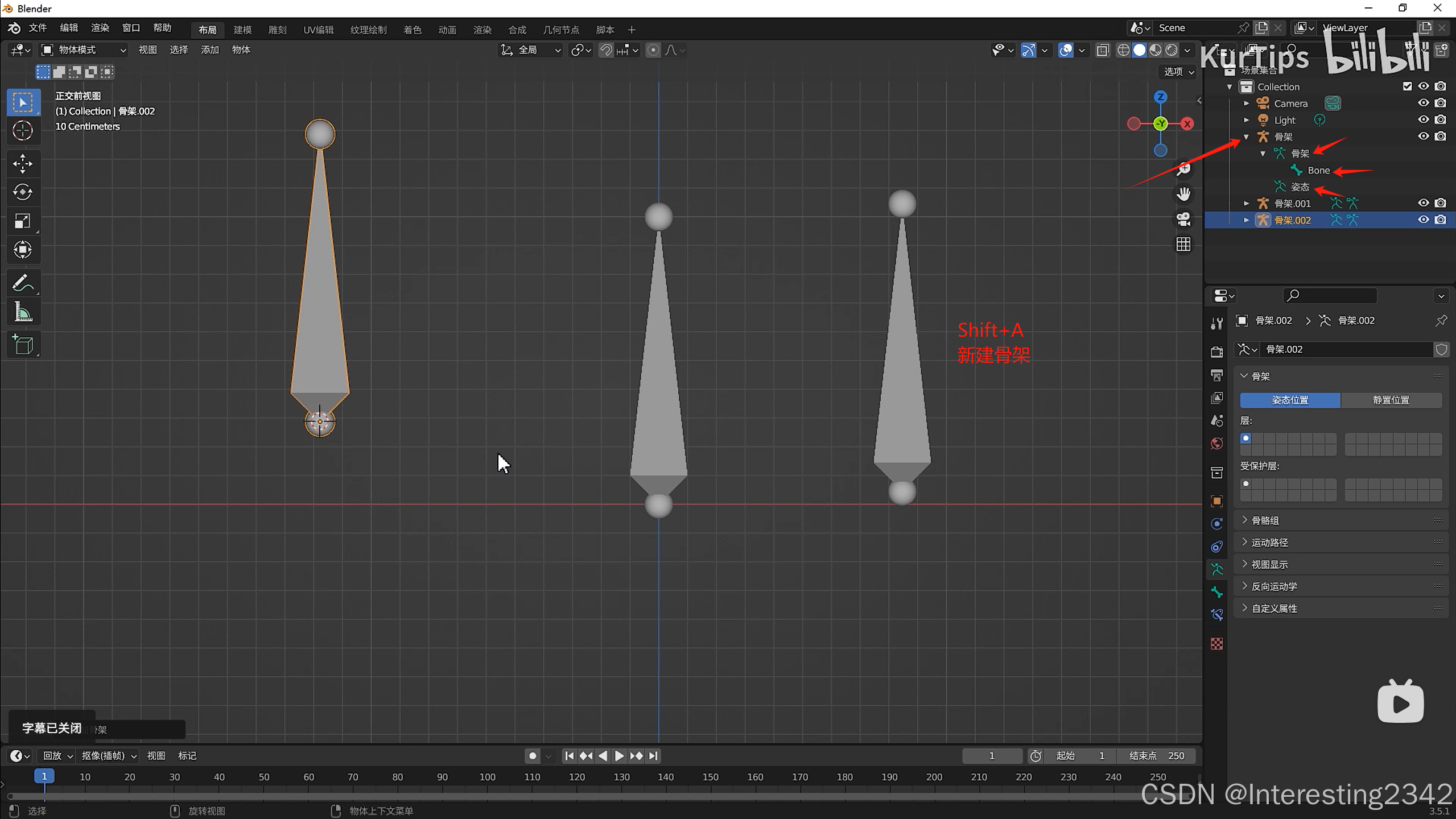Click the 静置位置 button
The height and width of the screenshot is (819, 1456).
tap(1391, 400)
